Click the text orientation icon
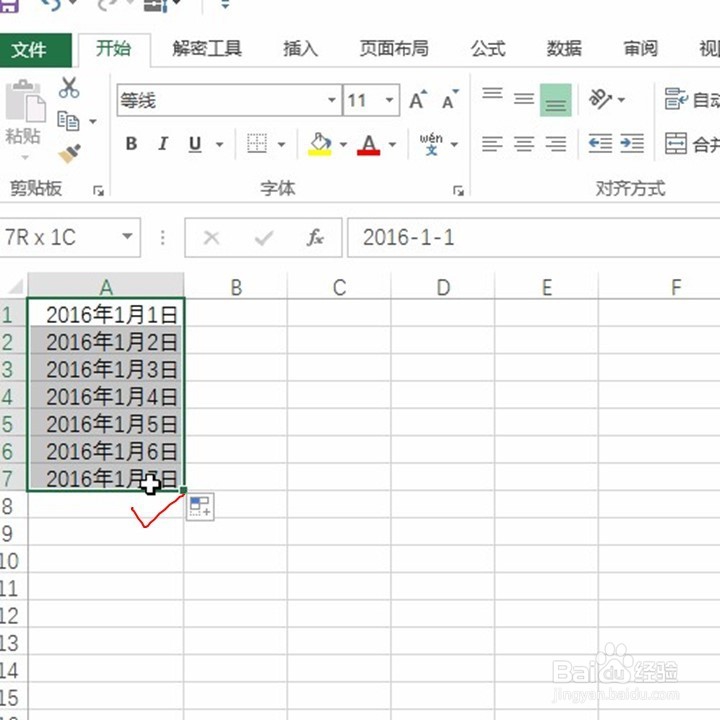Screen dimensions: 720x720 point(600,99)
